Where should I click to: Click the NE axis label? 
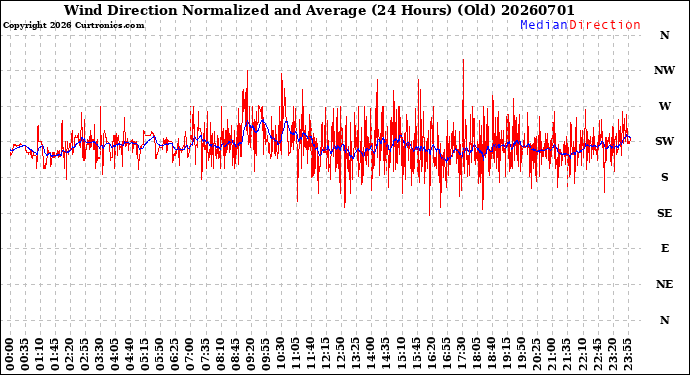tap(664, 284)
